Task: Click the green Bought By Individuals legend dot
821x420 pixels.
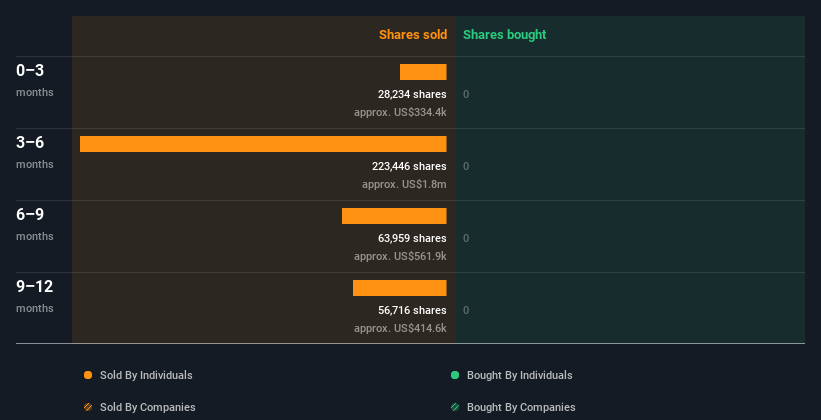Action: (455, 375)
